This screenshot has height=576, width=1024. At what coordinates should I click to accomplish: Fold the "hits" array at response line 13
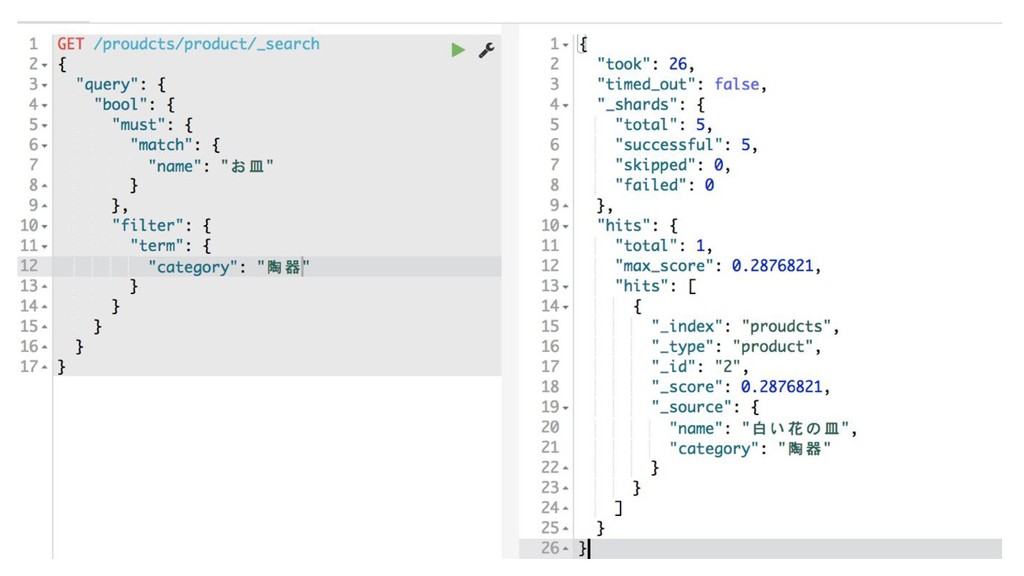(x=566, y=287)
